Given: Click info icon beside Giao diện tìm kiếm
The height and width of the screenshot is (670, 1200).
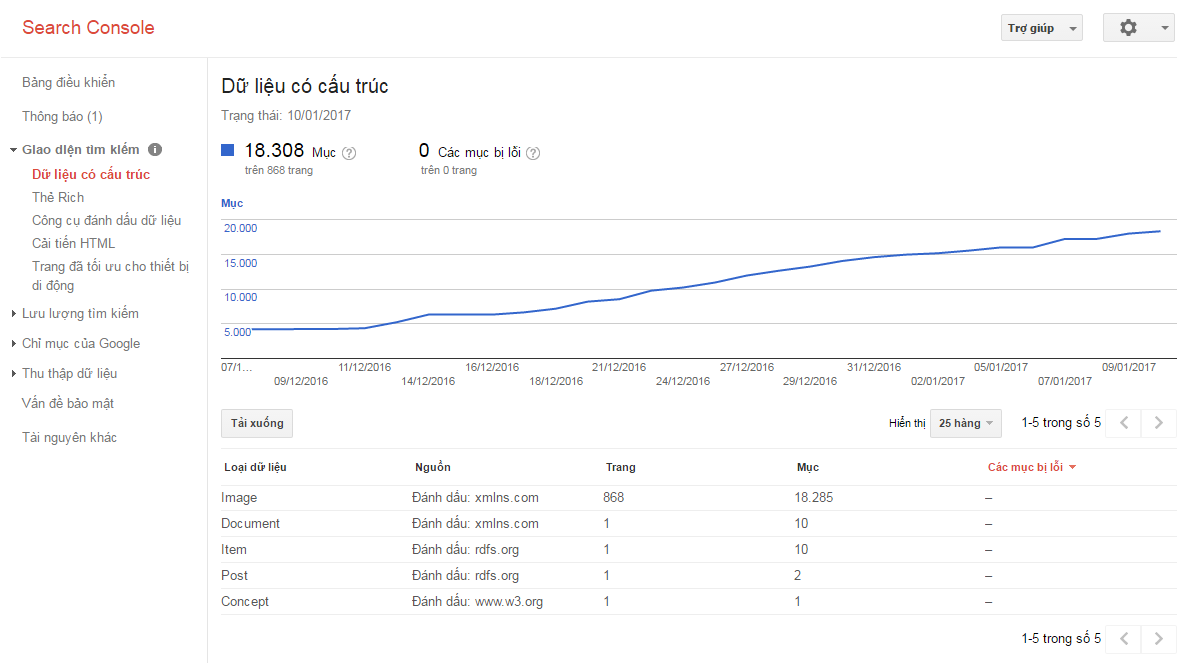Looking at the screenshot, I should click(155, 150).
